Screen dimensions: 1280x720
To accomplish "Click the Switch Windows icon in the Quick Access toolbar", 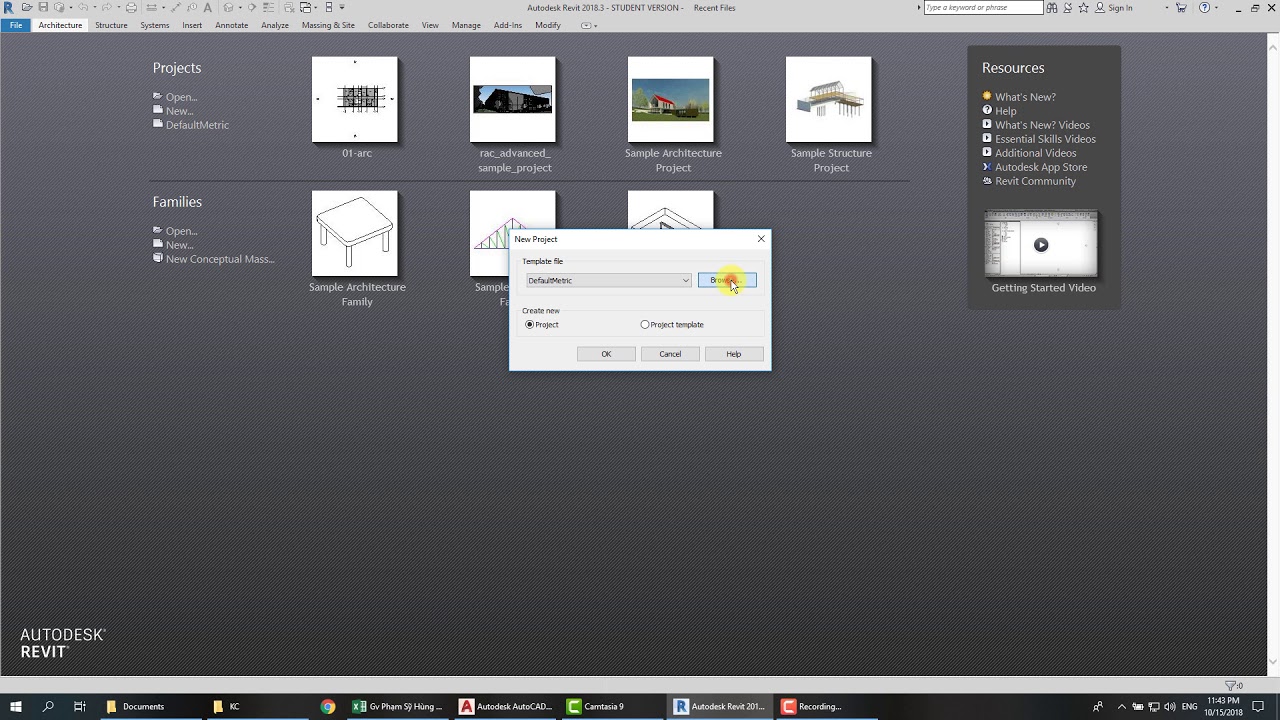I will (x=306, y=7).
